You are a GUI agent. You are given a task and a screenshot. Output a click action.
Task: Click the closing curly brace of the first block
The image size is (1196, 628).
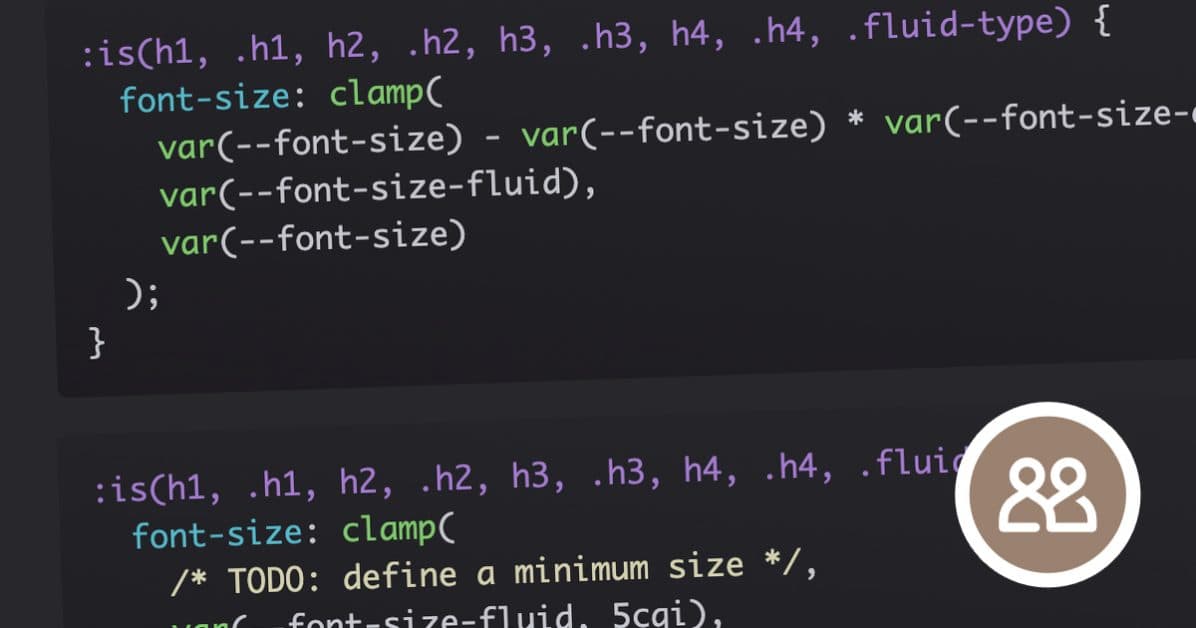pos(97,342)
